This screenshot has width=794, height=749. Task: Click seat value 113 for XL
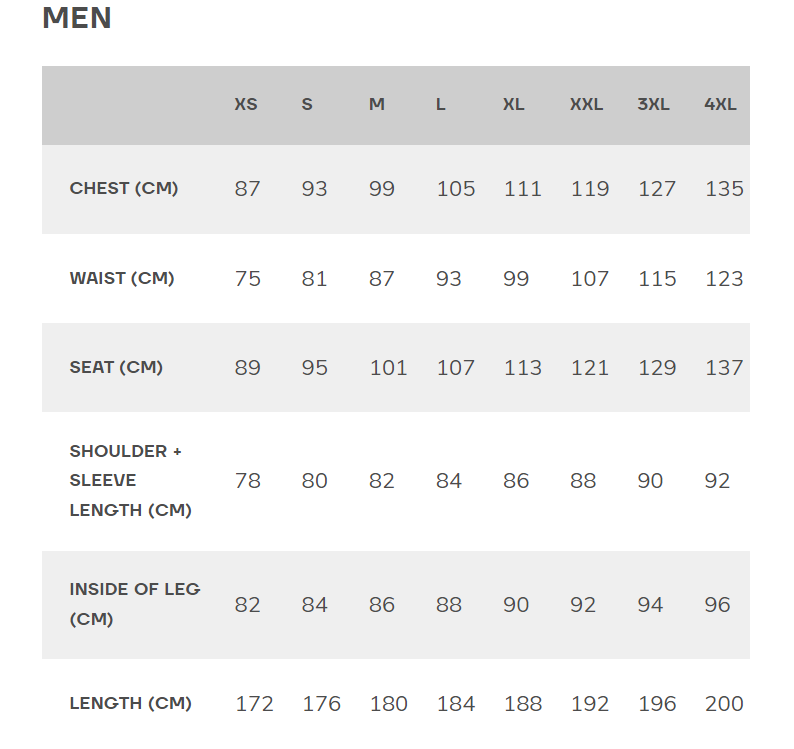pyautogui.click(x=523, y=368)
